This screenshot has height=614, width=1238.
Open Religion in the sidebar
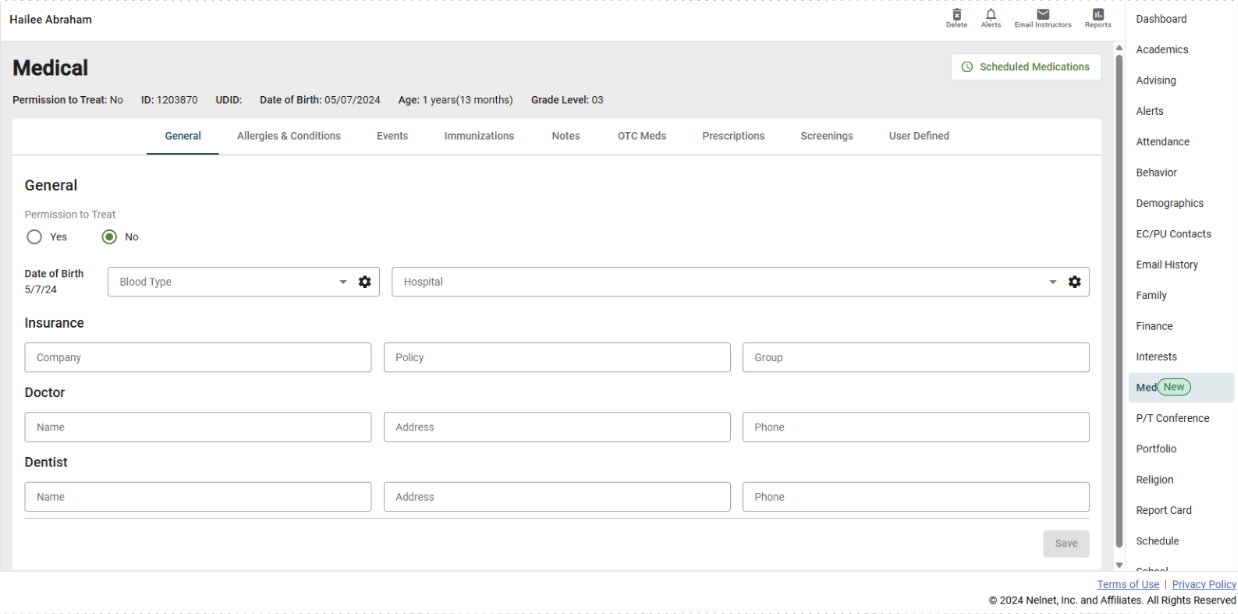[1155, 480]
